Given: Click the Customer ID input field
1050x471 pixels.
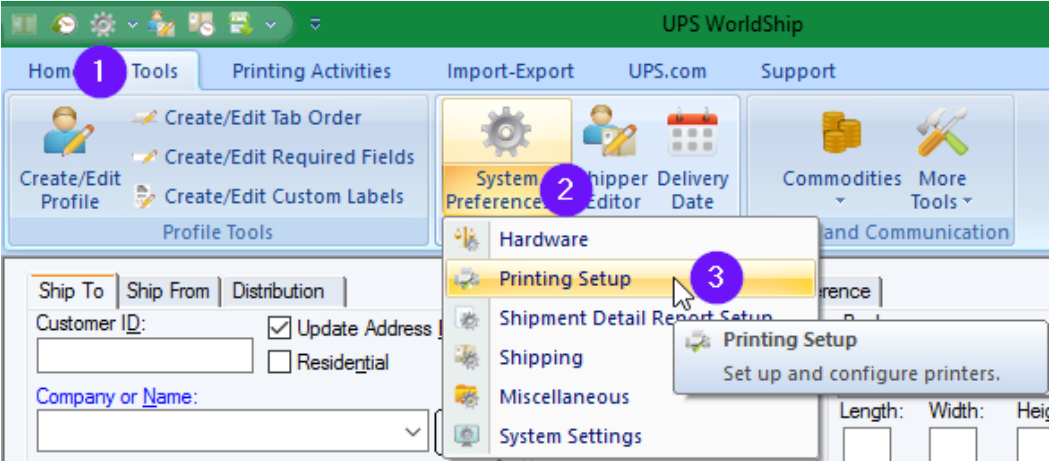Looking at the screenshot, I should click(x=145, y=355).
